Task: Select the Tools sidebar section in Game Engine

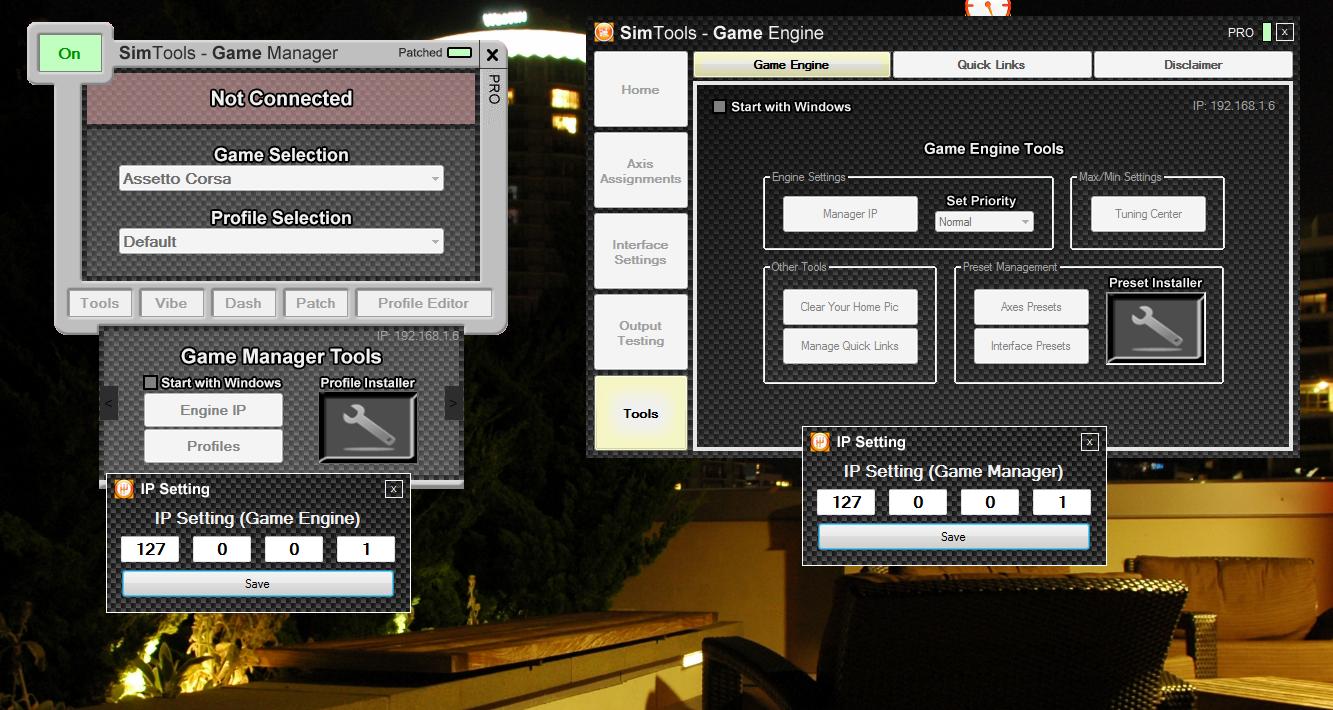Action: coord(640,413)
